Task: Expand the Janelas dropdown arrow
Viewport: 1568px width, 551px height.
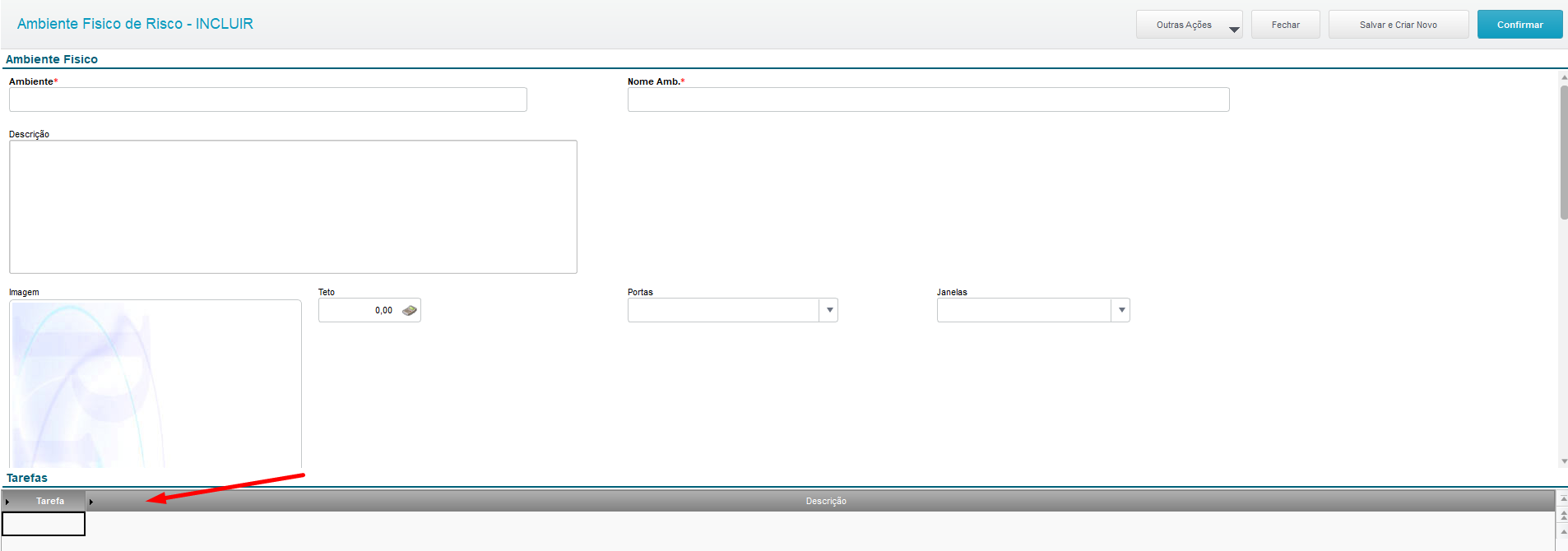Action: [1121, 310]
